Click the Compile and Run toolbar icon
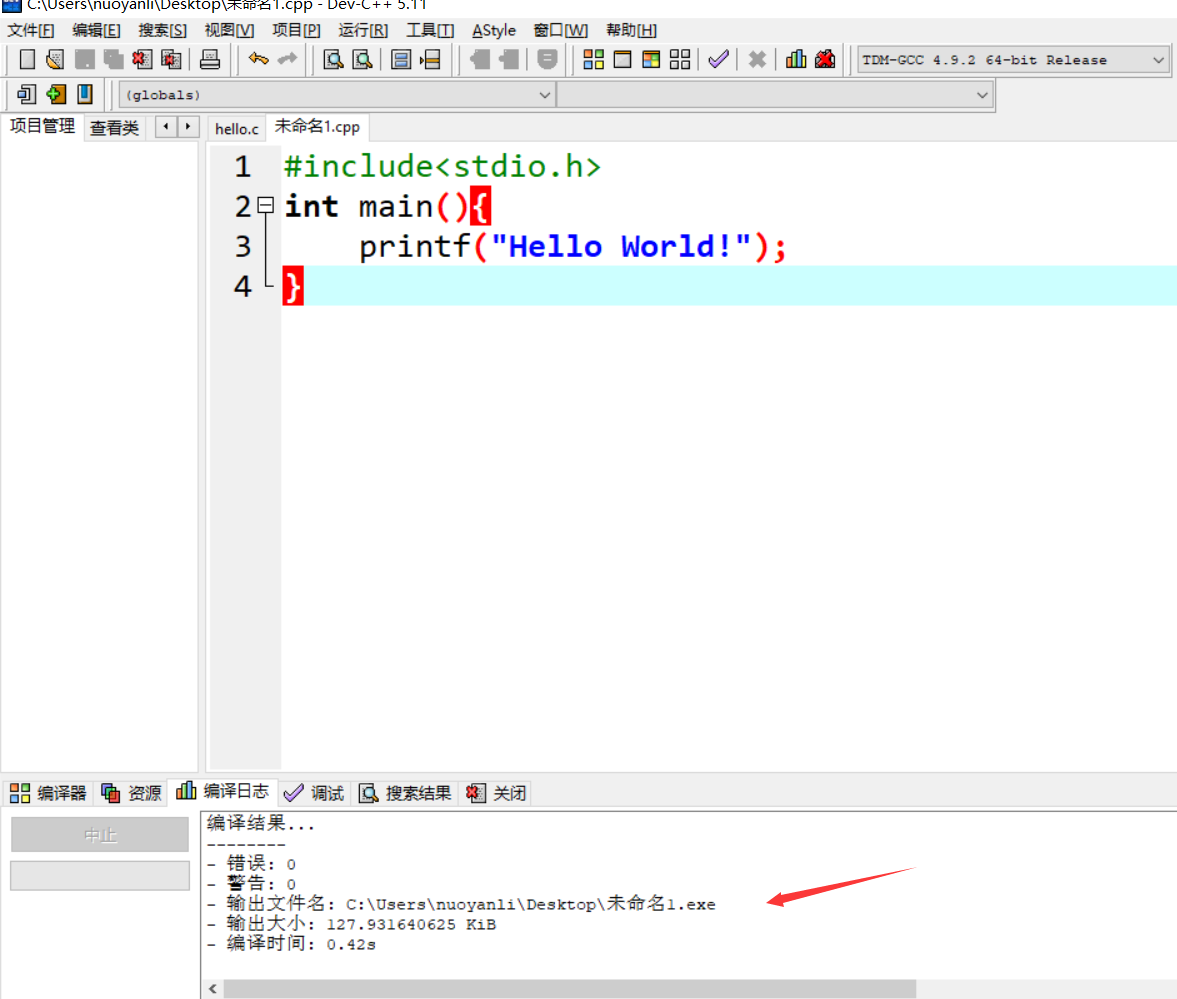The width and height of the screenshot is (1177, 999). pyautogui.click(x=651, y=59)
